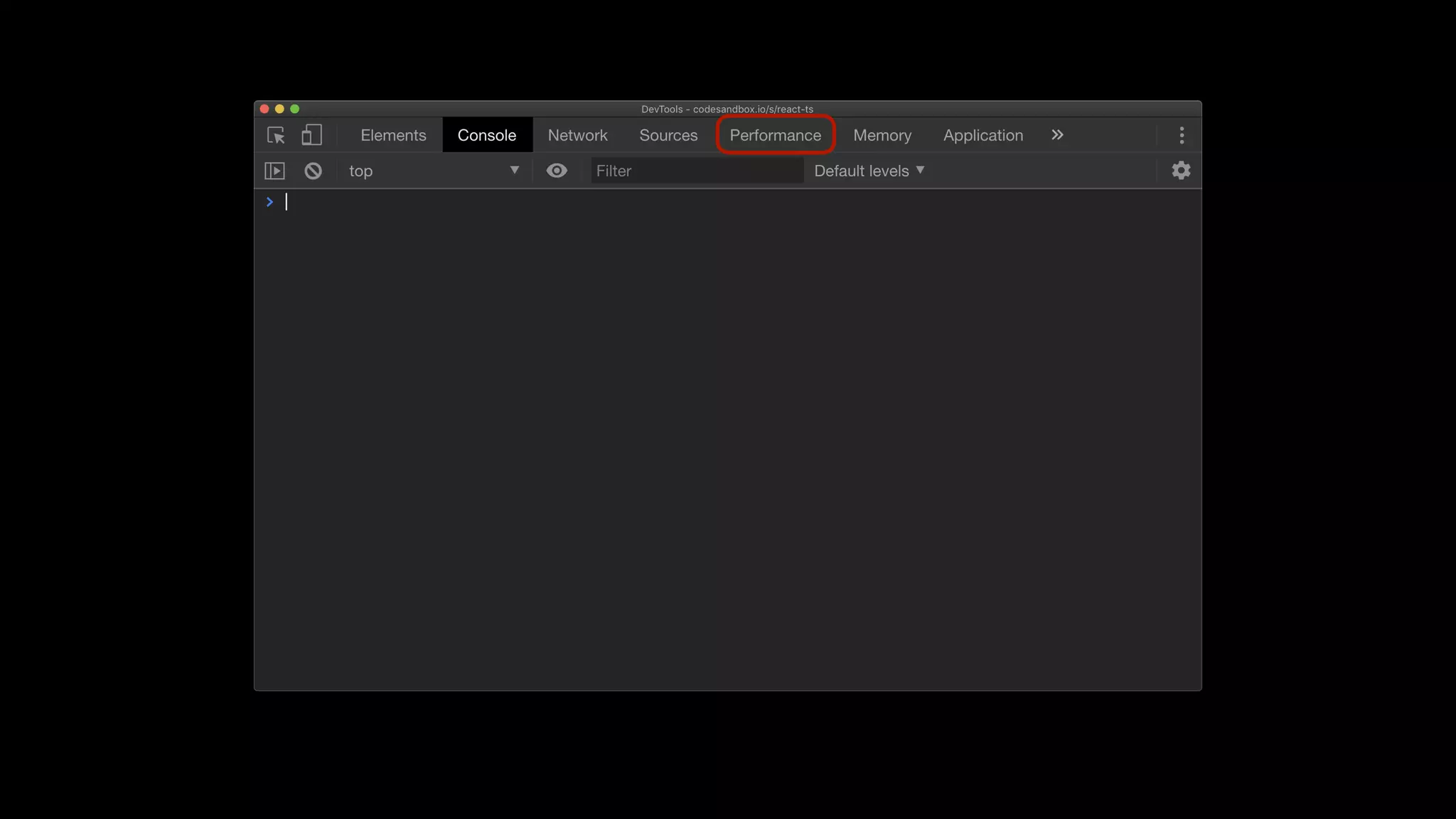Select the inspect element cursor icon

276,135
